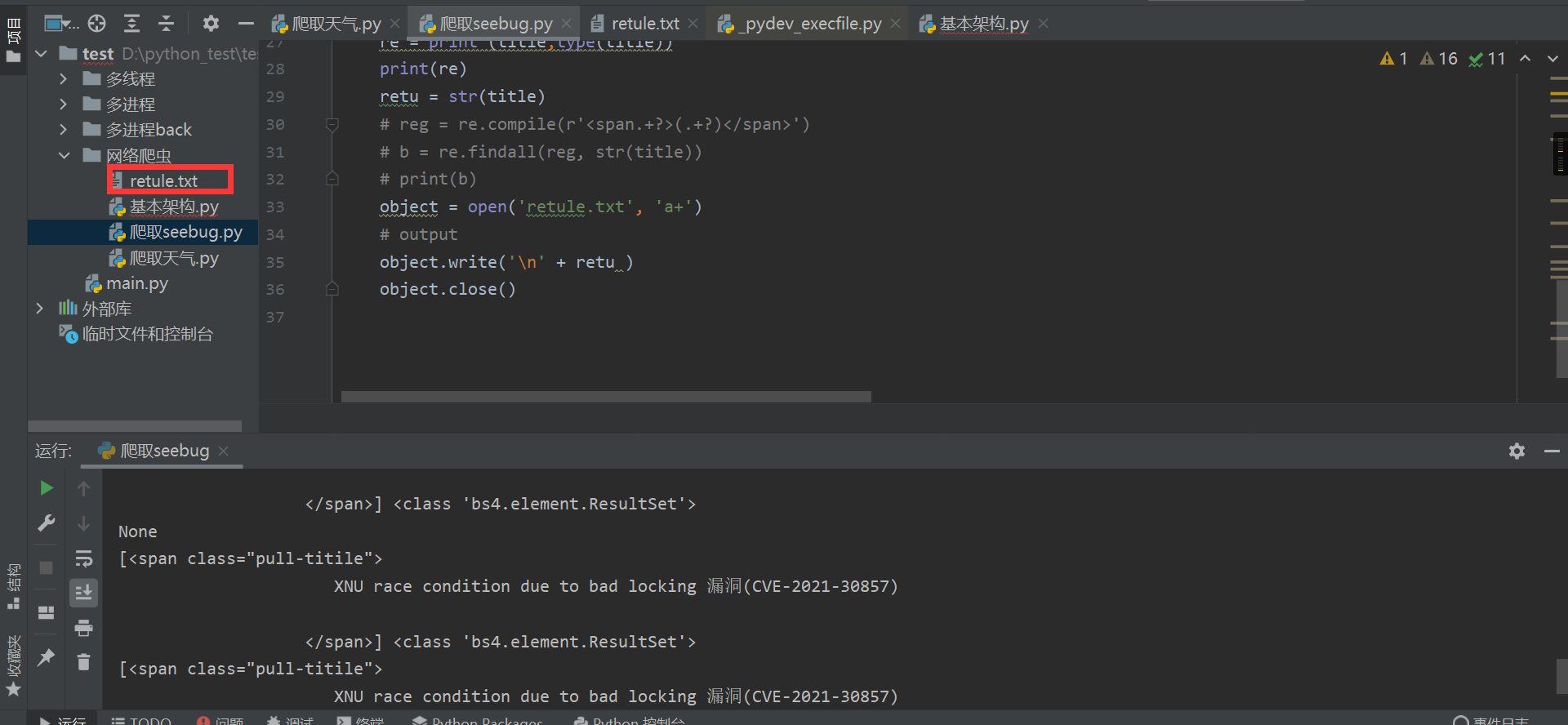Open the 收藏夹 favorites side panel
This screenshot has width=1568, height=725.
[13, 665]
